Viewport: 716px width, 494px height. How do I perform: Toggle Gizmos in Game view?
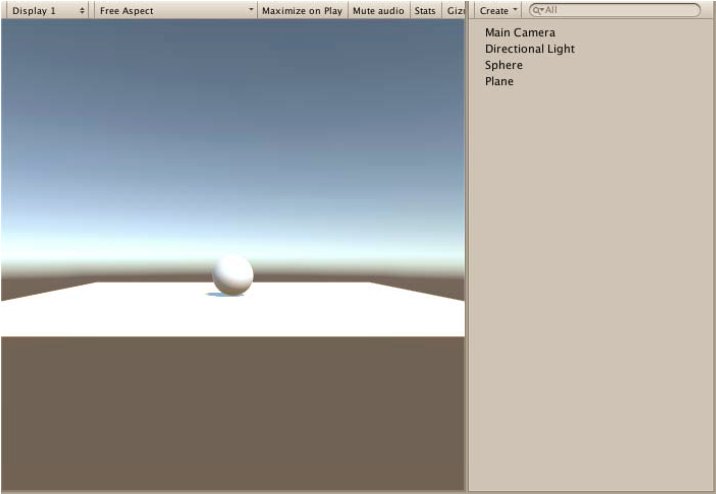pos(454,11)
